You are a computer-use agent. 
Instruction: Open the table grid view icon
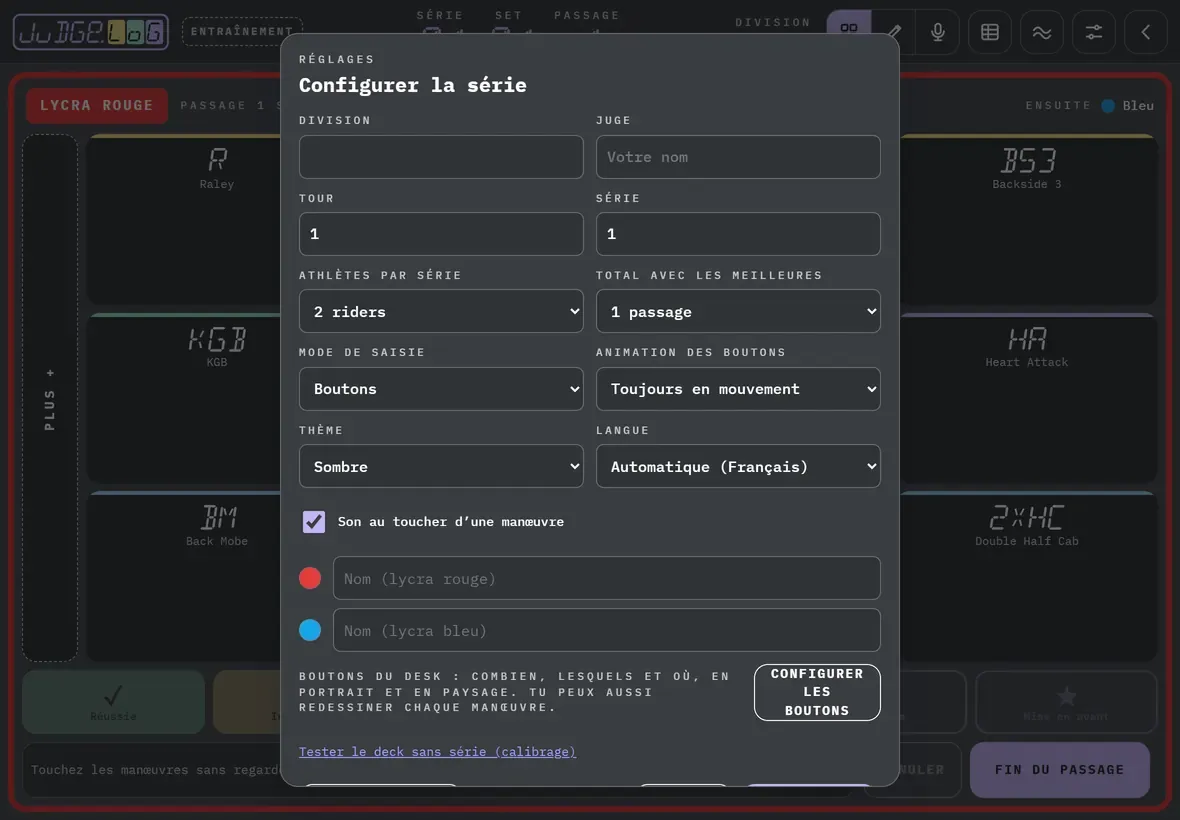[x=990, y=32]
